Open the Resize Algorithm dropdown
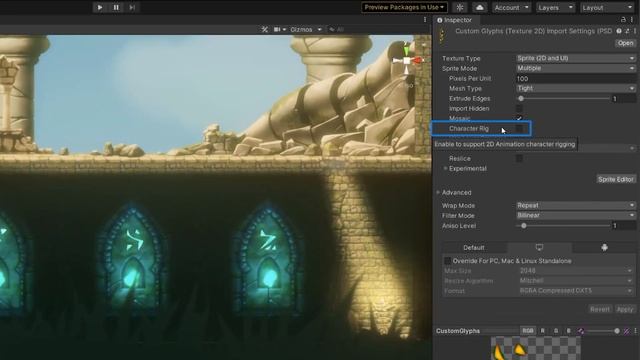 pyautogui.click(x=576, y=281)
